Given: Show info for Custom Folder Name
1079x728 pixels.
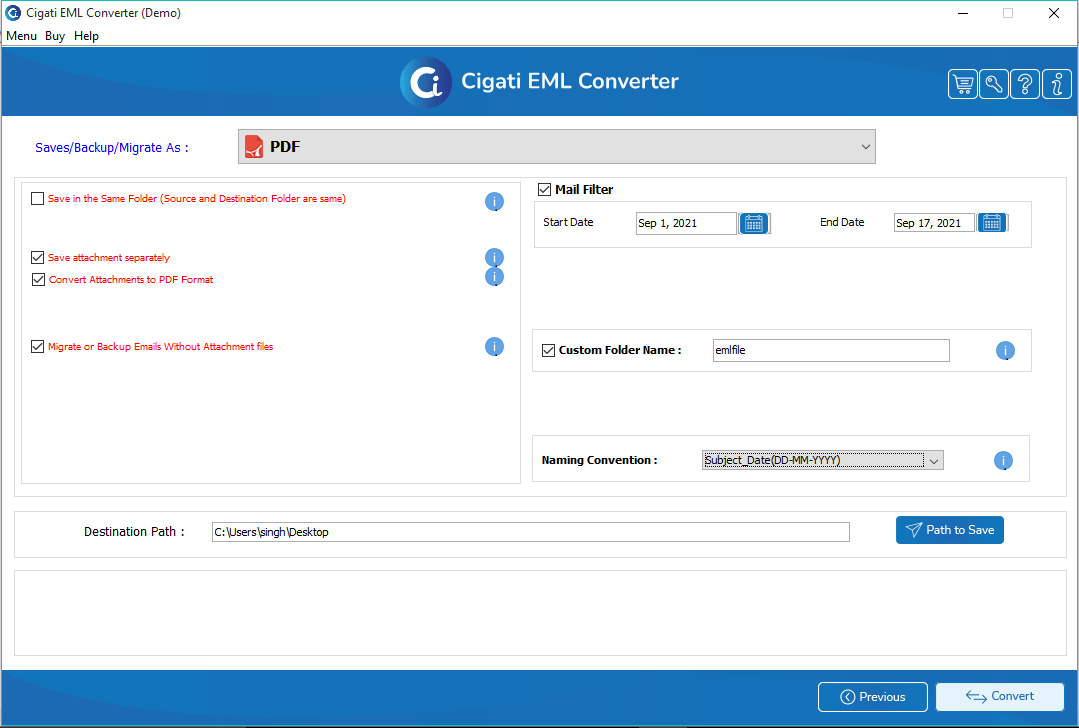Looking at the screenshot, I should tap(1005, 351).
